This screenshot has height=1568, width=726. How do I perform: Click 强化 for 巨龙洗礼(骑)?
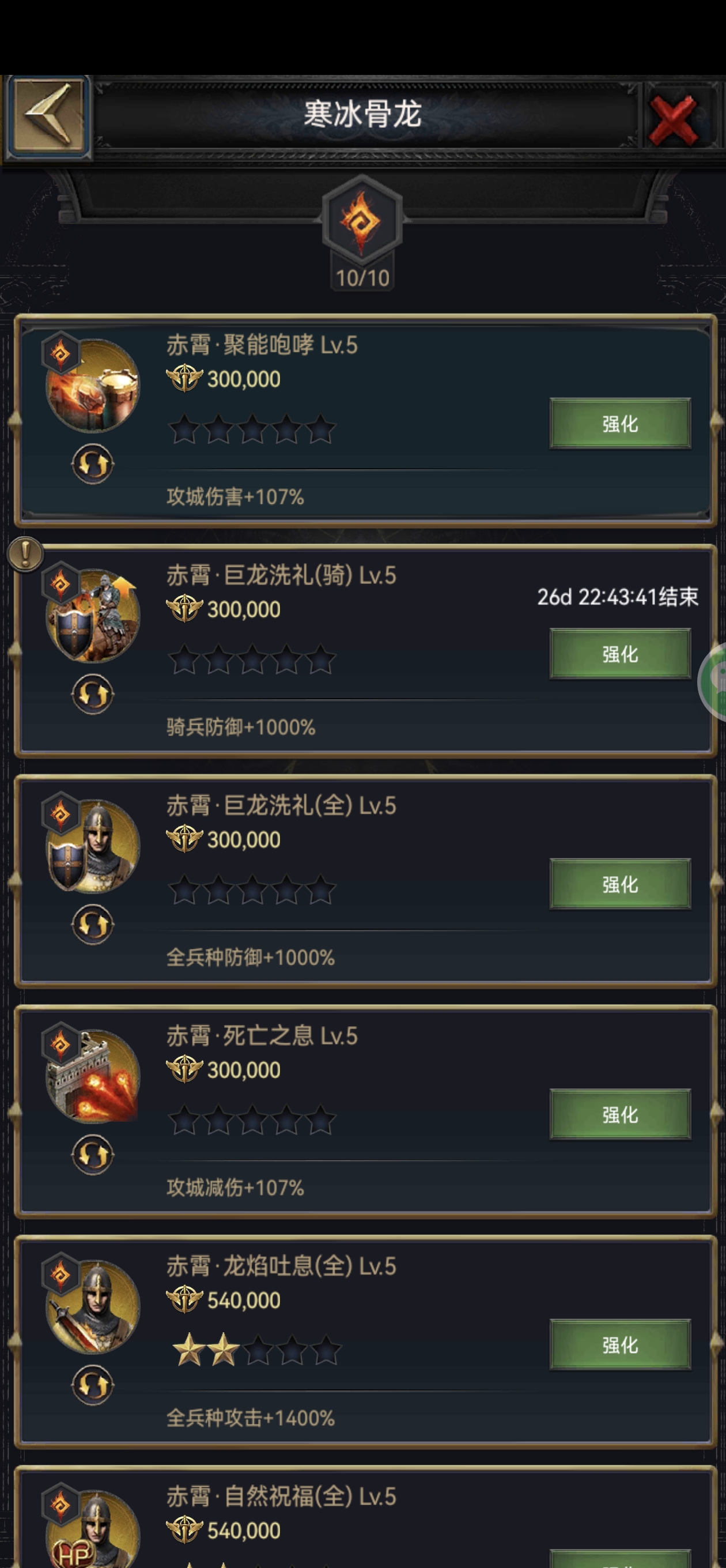[x=620, y=654]
